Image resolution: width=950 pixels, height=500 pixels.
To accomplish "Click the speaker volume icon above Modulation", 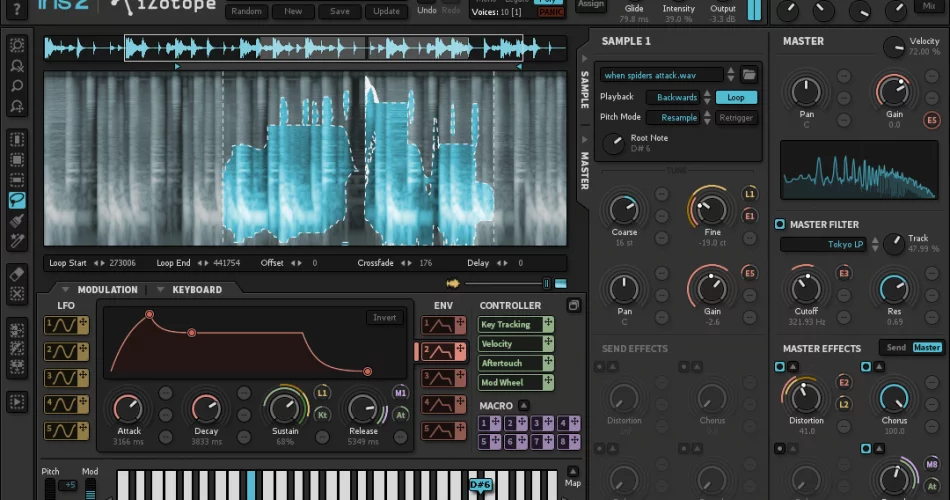I will coord(453,283).
